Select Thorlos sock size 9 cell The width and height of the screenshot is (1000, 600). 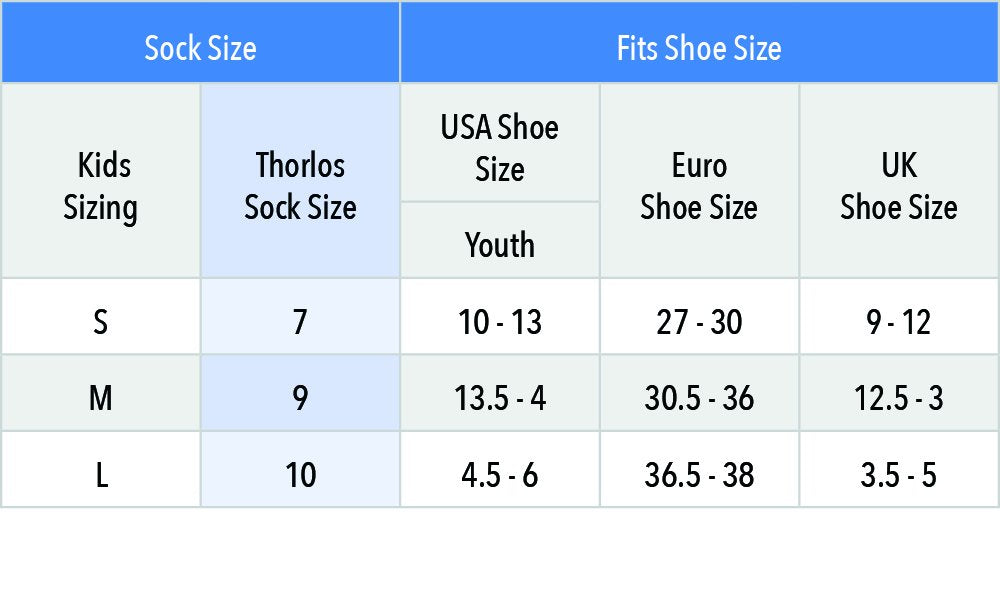click(x=300, y=398)
